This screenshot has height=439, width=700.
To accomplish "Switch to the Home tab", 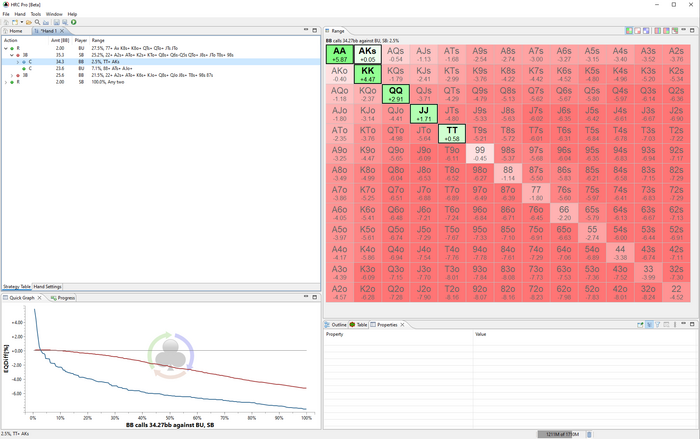I will [x=13, y=31].
